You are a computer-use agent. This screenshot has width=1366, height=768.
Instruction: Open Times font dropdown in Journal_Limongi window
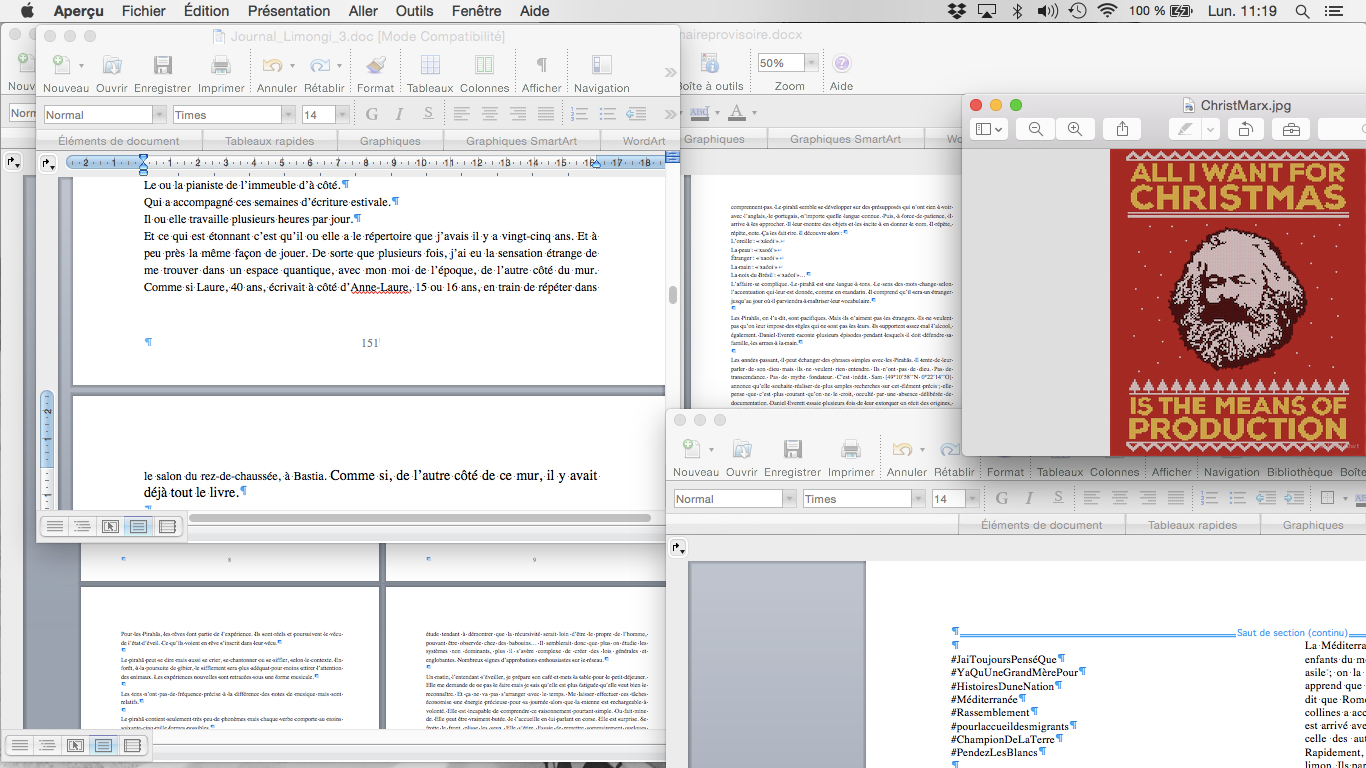[288, 115]
